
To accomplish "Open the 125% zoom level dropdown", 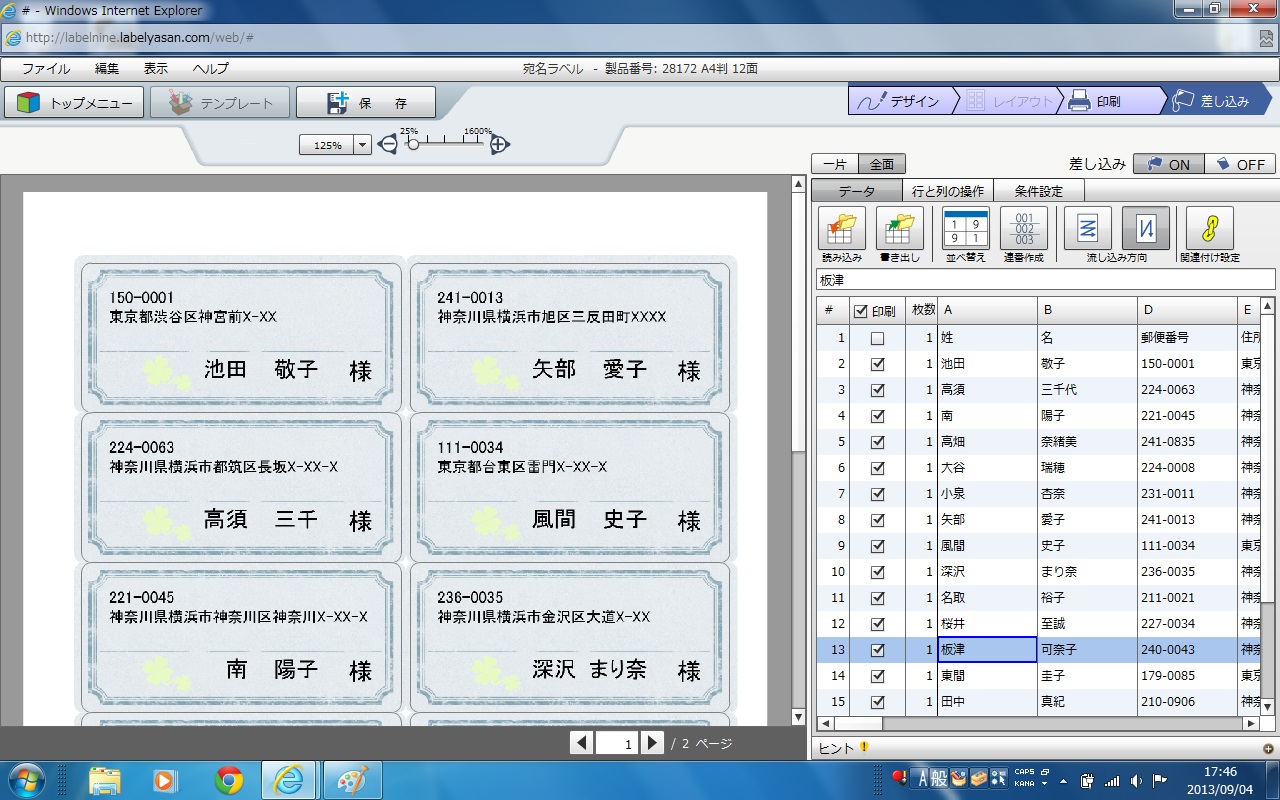I will pyautogui.click(x=362, y=146).
